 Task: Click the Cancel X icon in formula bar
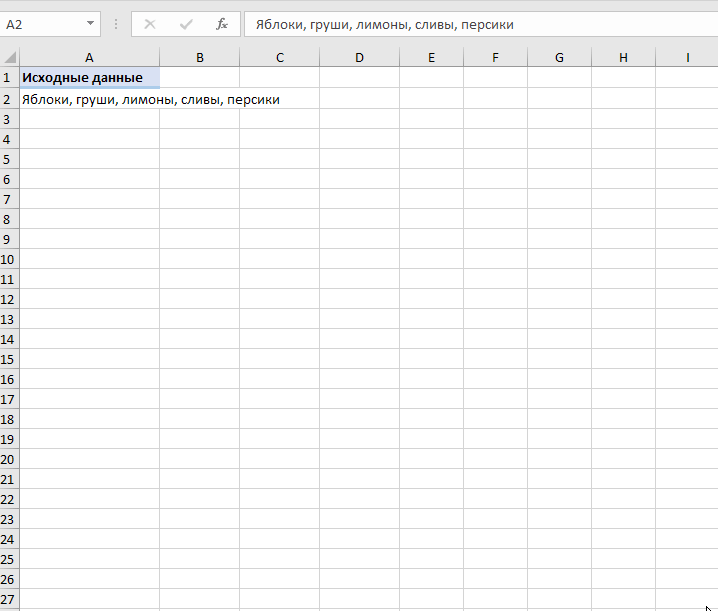pyautogui.click(x=150, y=24)
